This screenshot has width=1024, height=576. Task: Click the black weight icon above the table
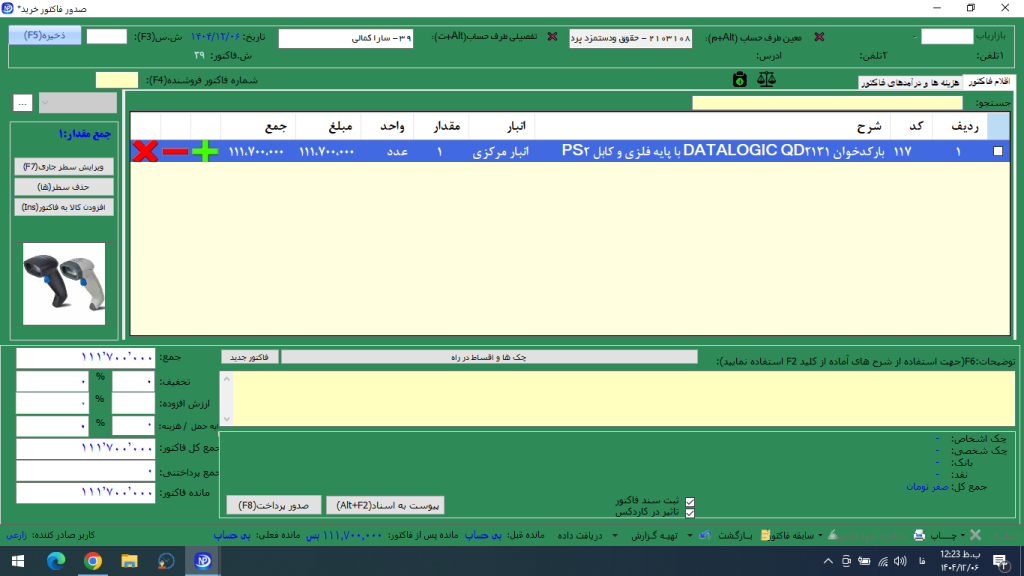(x=739, y=79)
